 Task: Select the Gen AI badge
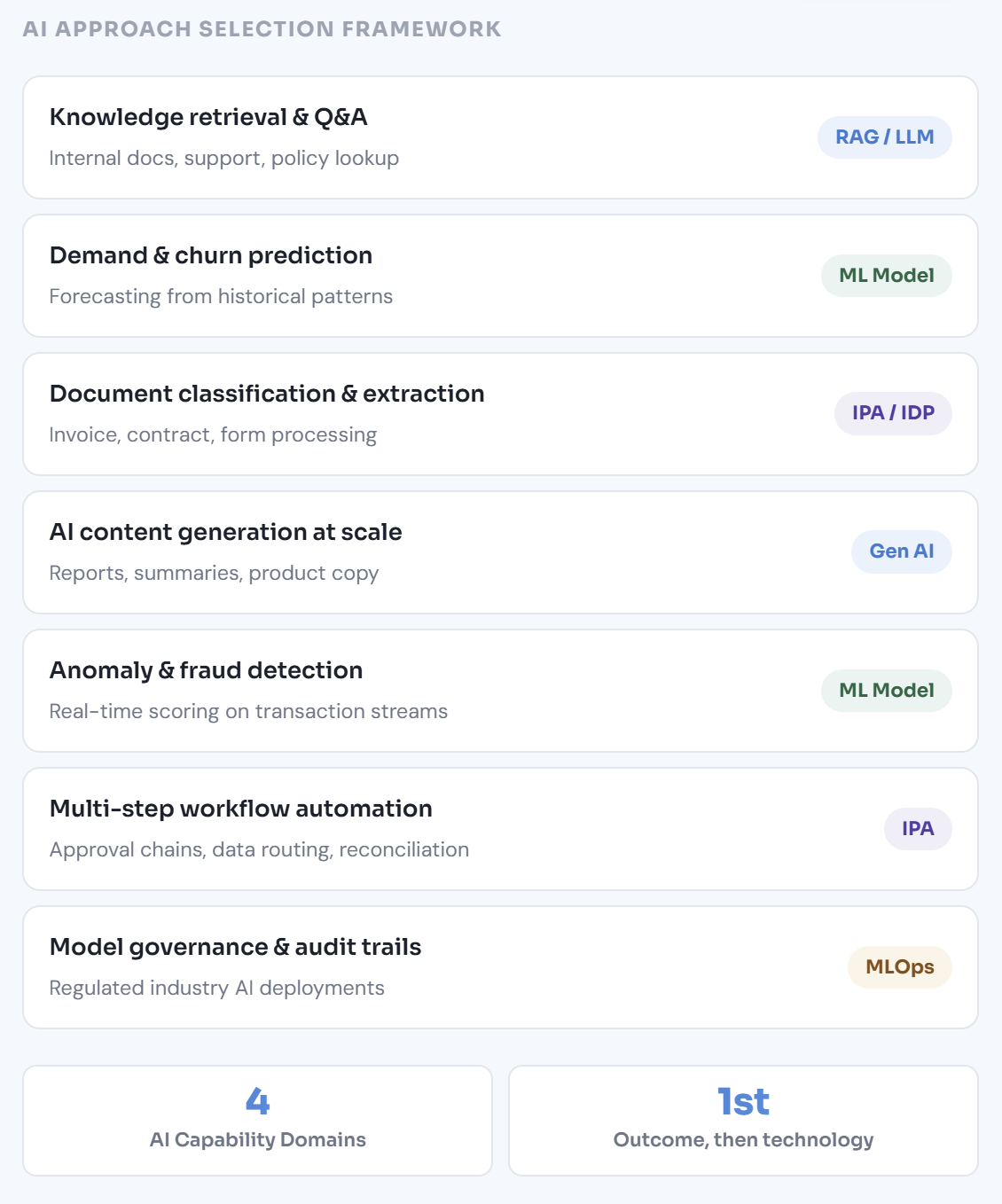tap(901, 551)
